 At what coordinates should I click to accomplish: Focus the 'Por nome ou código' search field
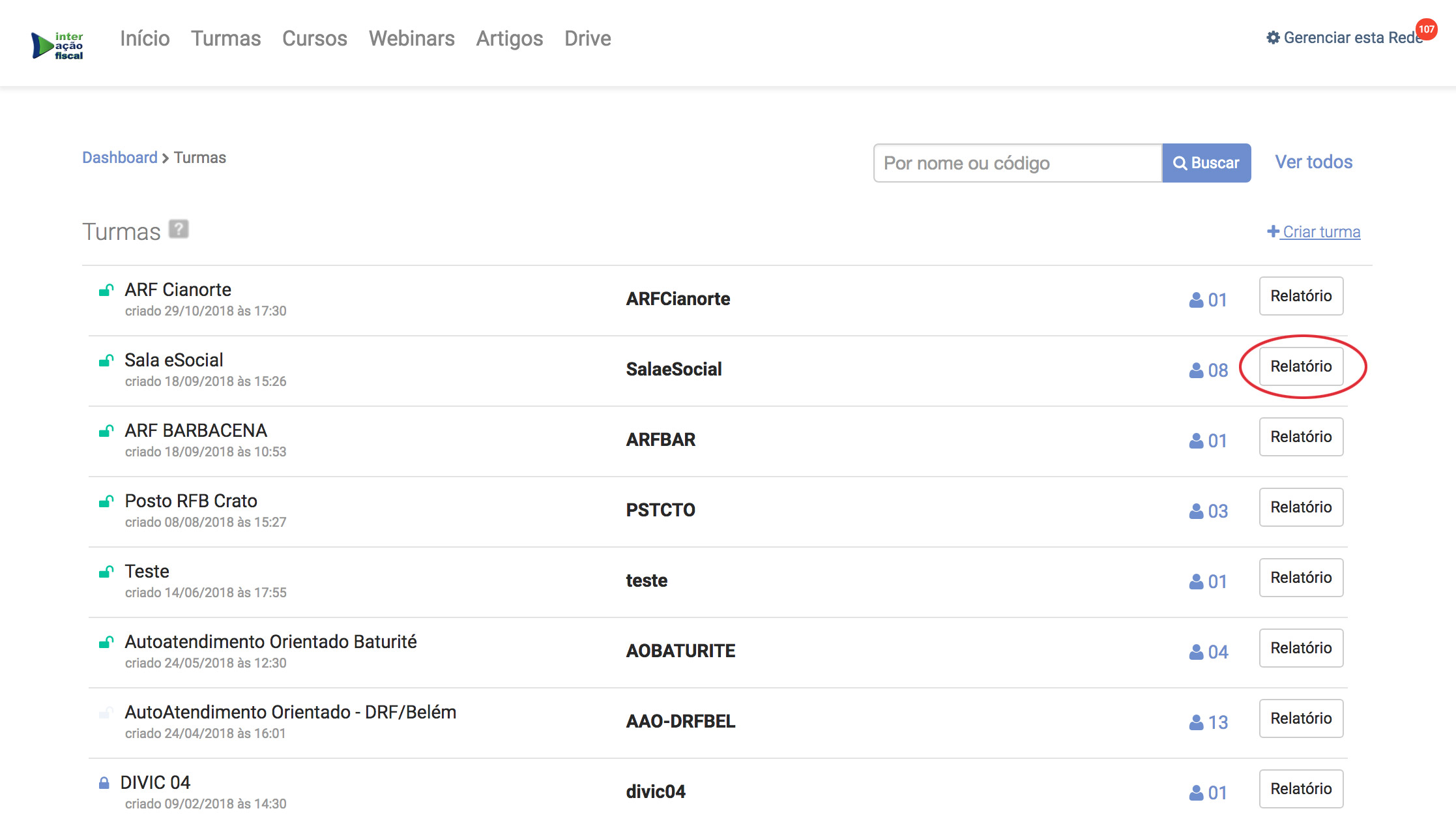[x=1017, y=163]
